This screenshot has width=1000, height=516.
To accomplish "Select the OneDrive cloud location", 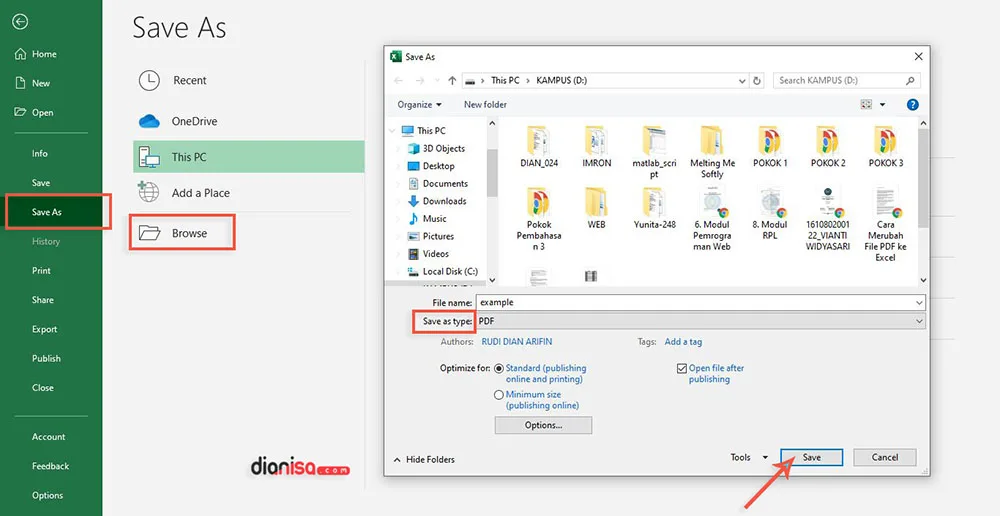I will coord(194,121).
